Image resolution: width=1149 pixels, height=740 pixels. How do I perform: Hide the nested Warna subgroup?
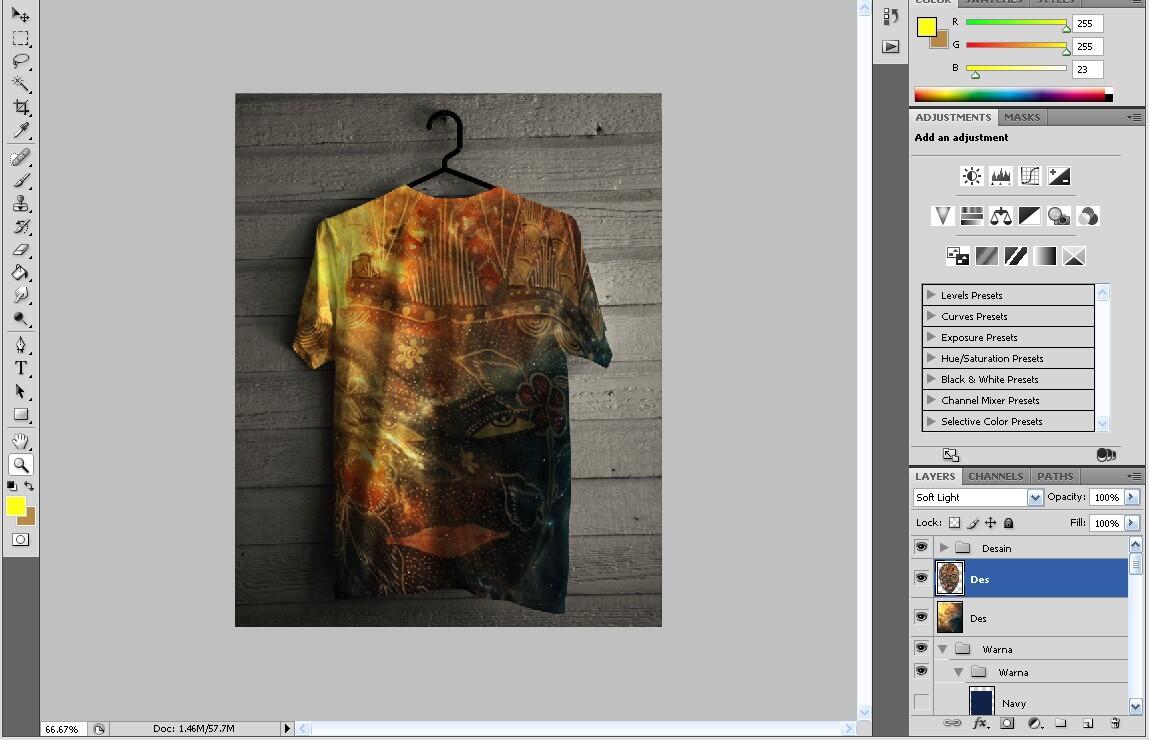point(921,671)
